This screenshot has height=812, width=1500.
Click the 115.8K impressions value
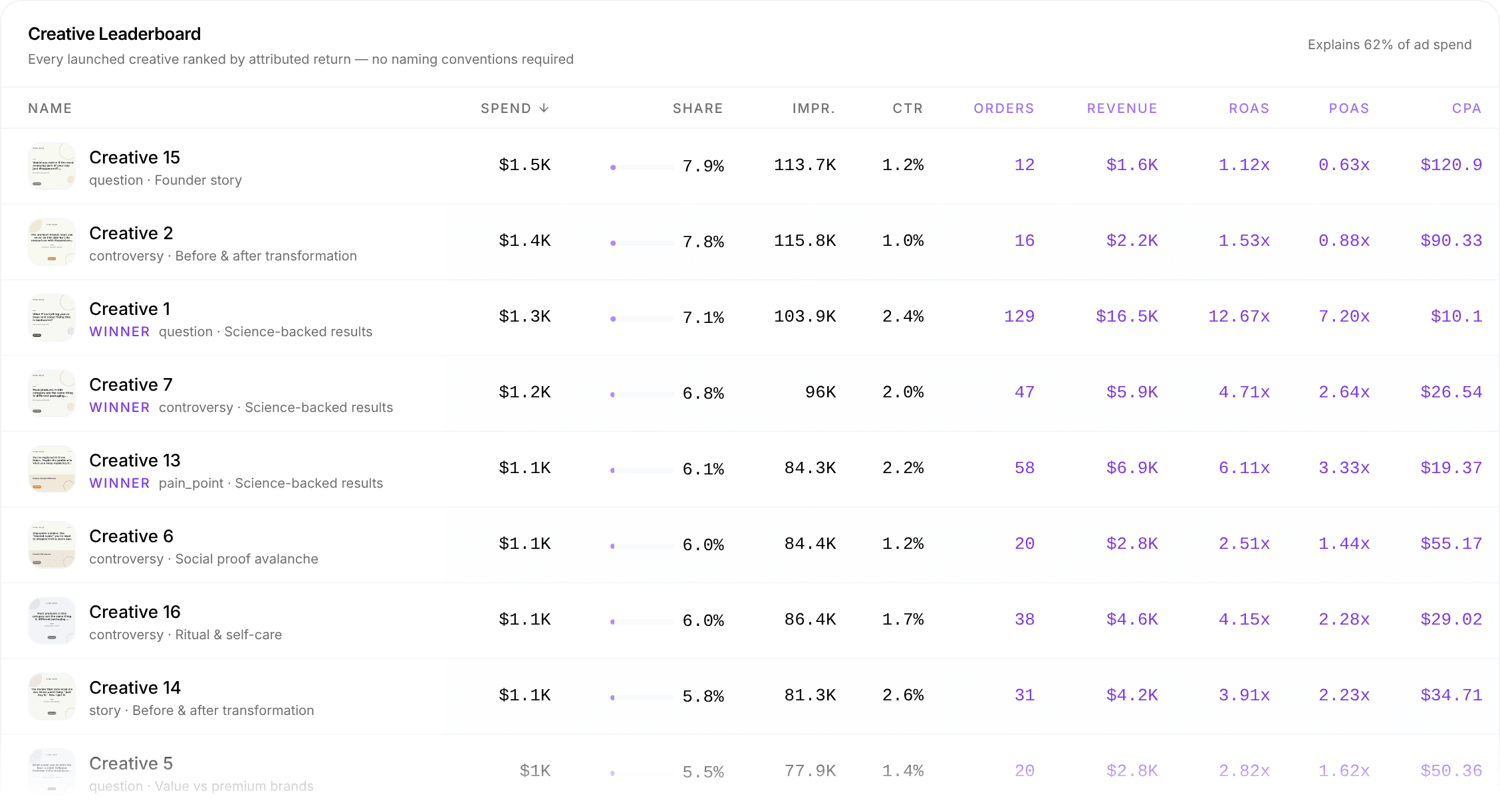pos(805,241)
